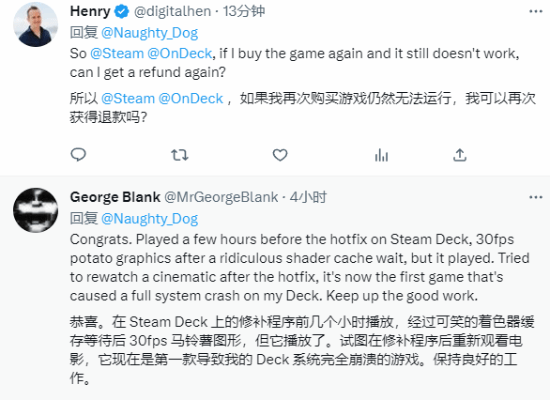Click @Steam mention in English tweet text

117,54
